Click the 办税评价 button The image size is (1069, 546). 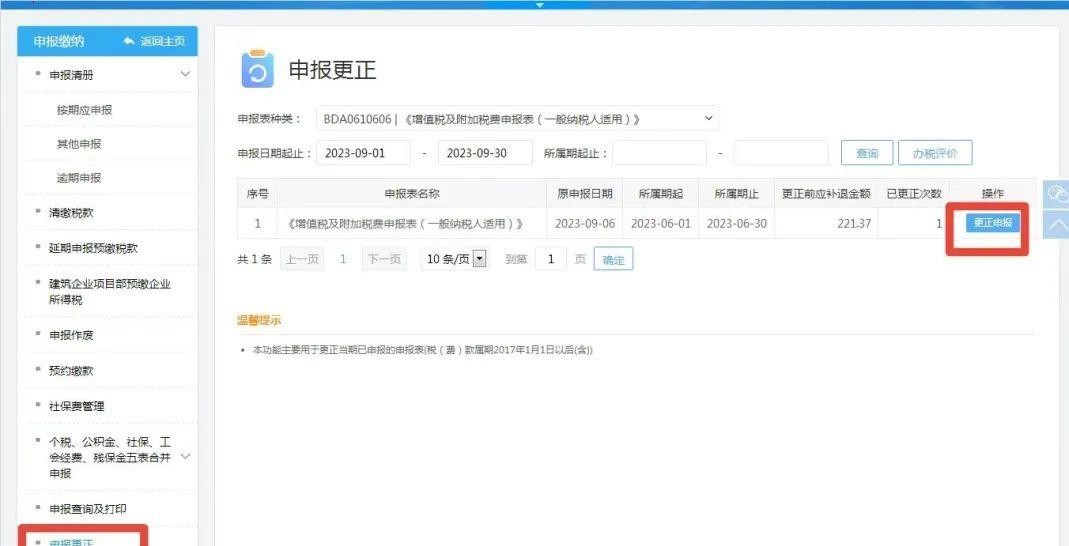tap(934, 153)
